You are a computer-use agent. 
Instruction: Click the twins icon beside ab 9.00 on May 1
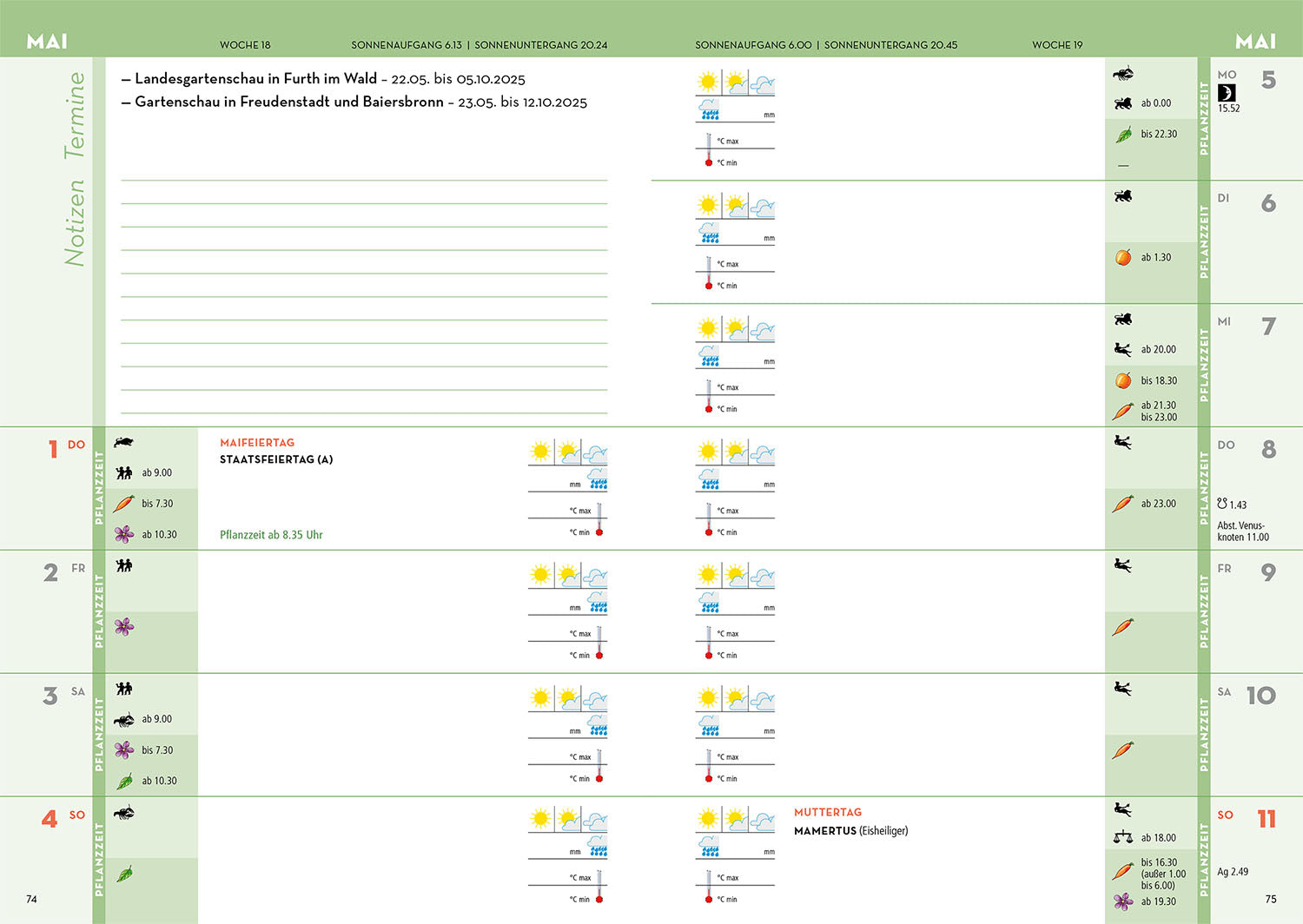pos(124,472)
